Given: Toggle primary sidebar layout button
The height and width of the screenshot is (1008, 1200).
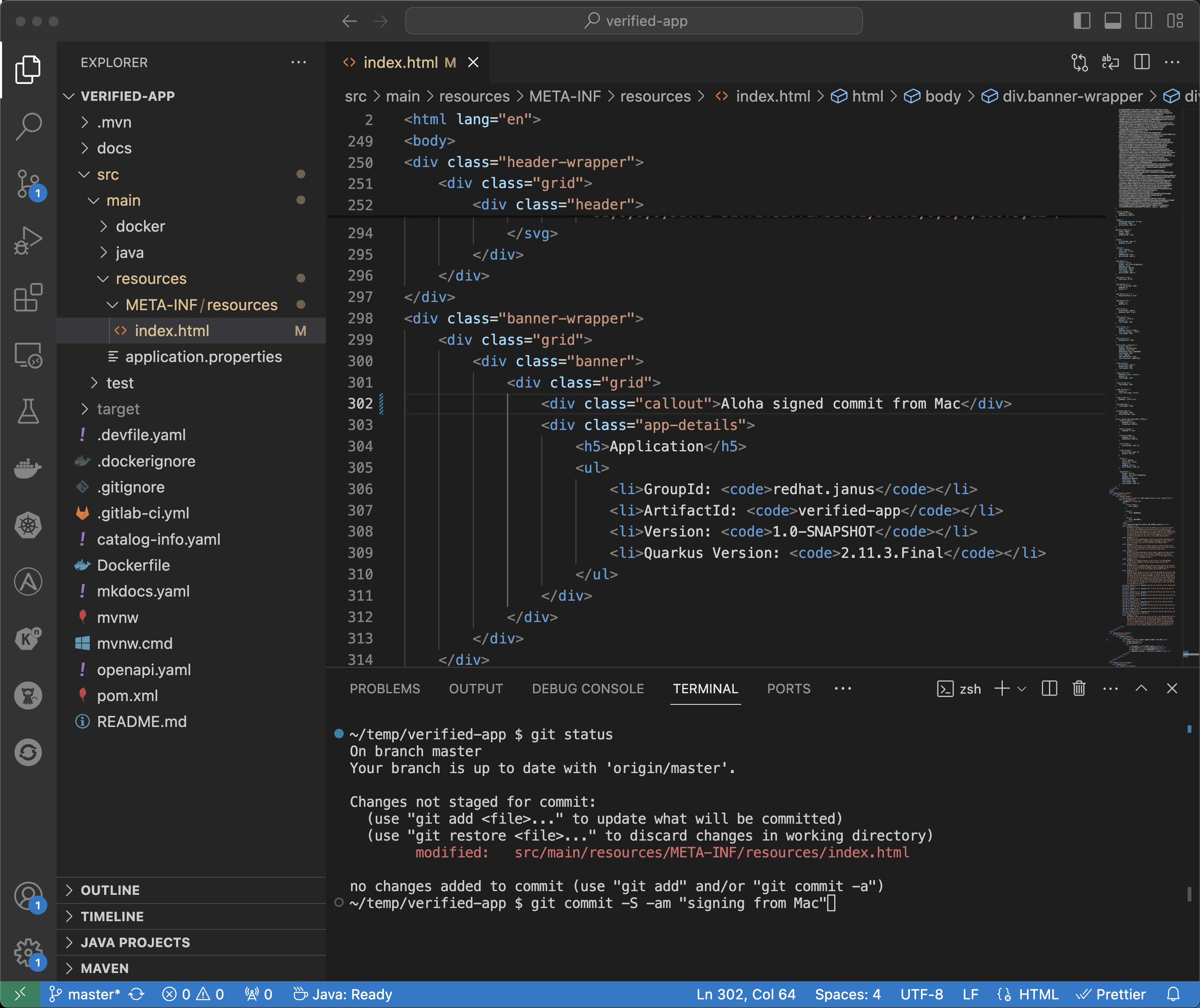Looking at the screenshot, I should 1082,21.
